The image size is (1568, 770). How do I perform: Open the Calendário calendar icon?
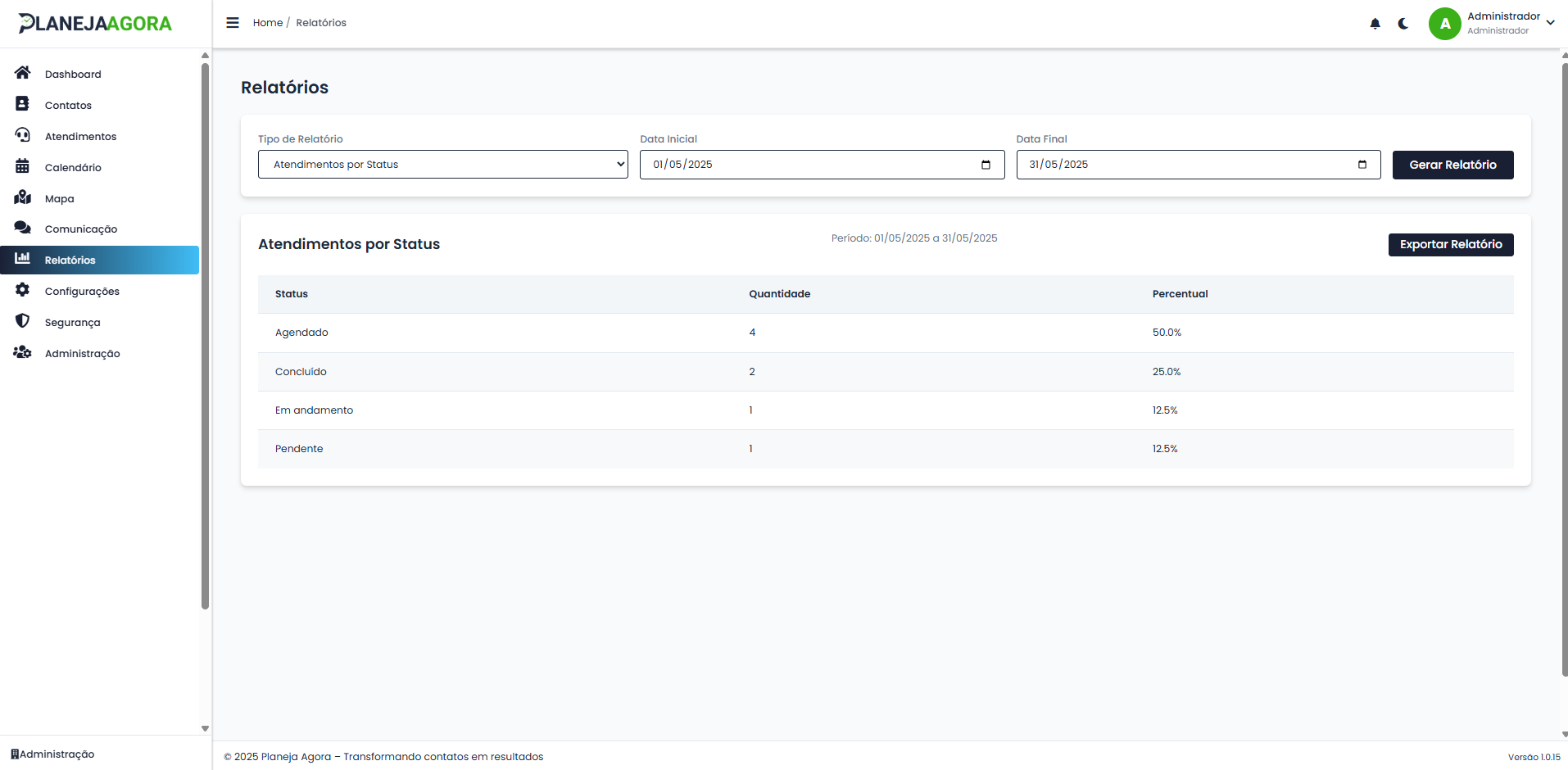(23, 166)
